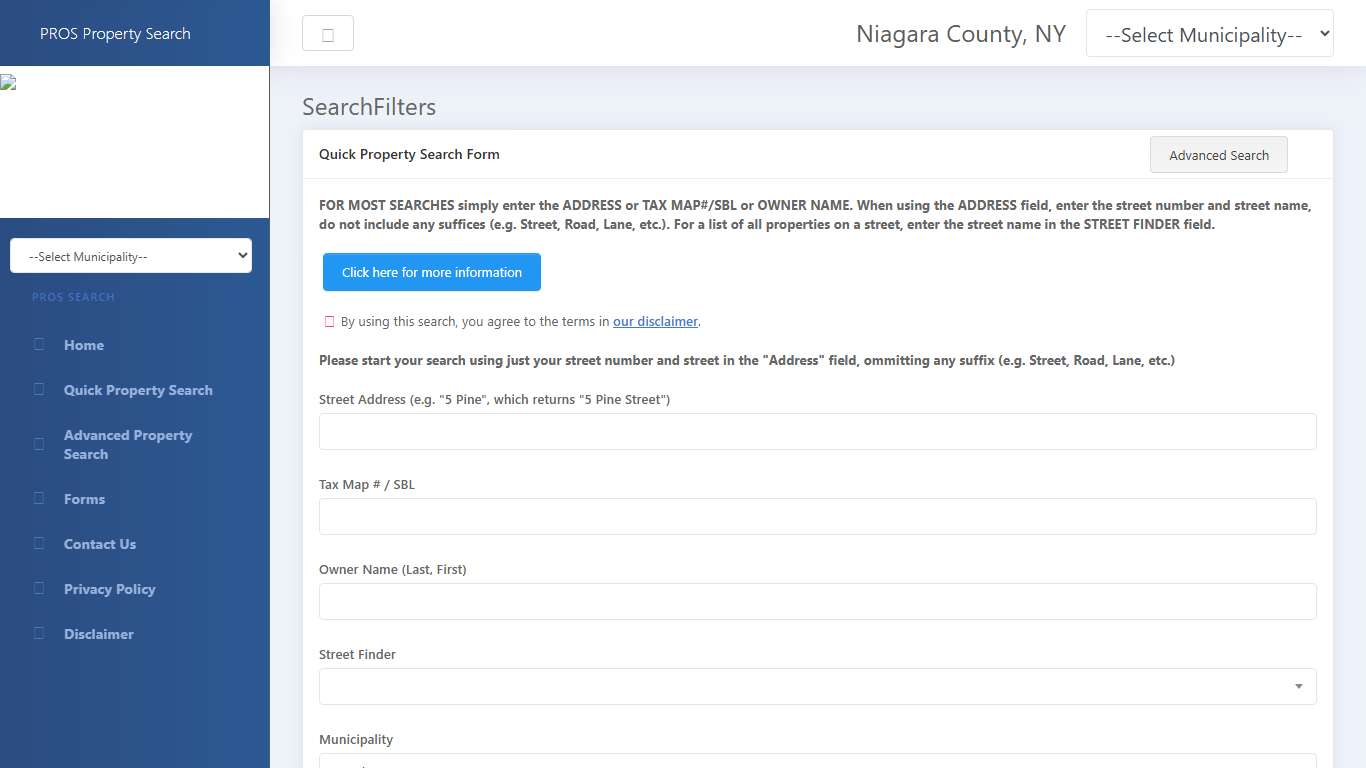Screen dimensions: 1366x768
Task: Open the Municipality selector in the form
Action: click(x=817, y=764)
